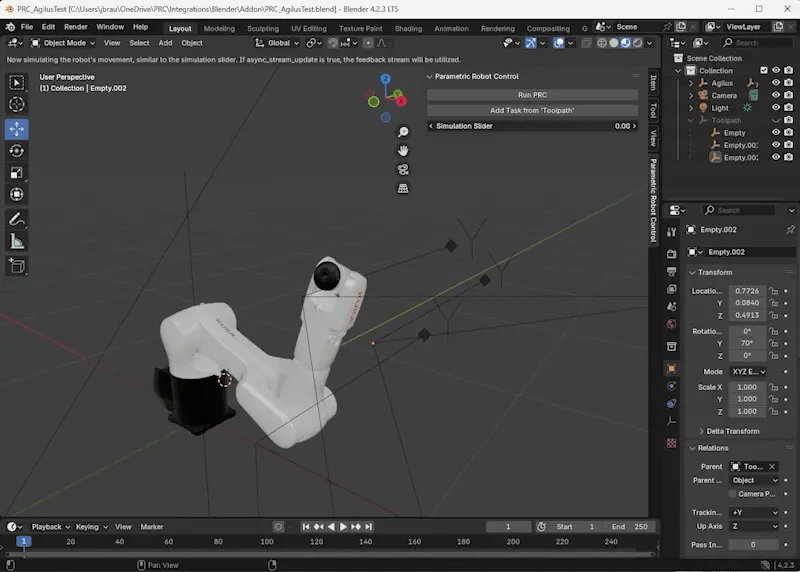Click the pan view hand icon
Image resolution: width=800 pixels, height=572 pixels.
[403, 151]
